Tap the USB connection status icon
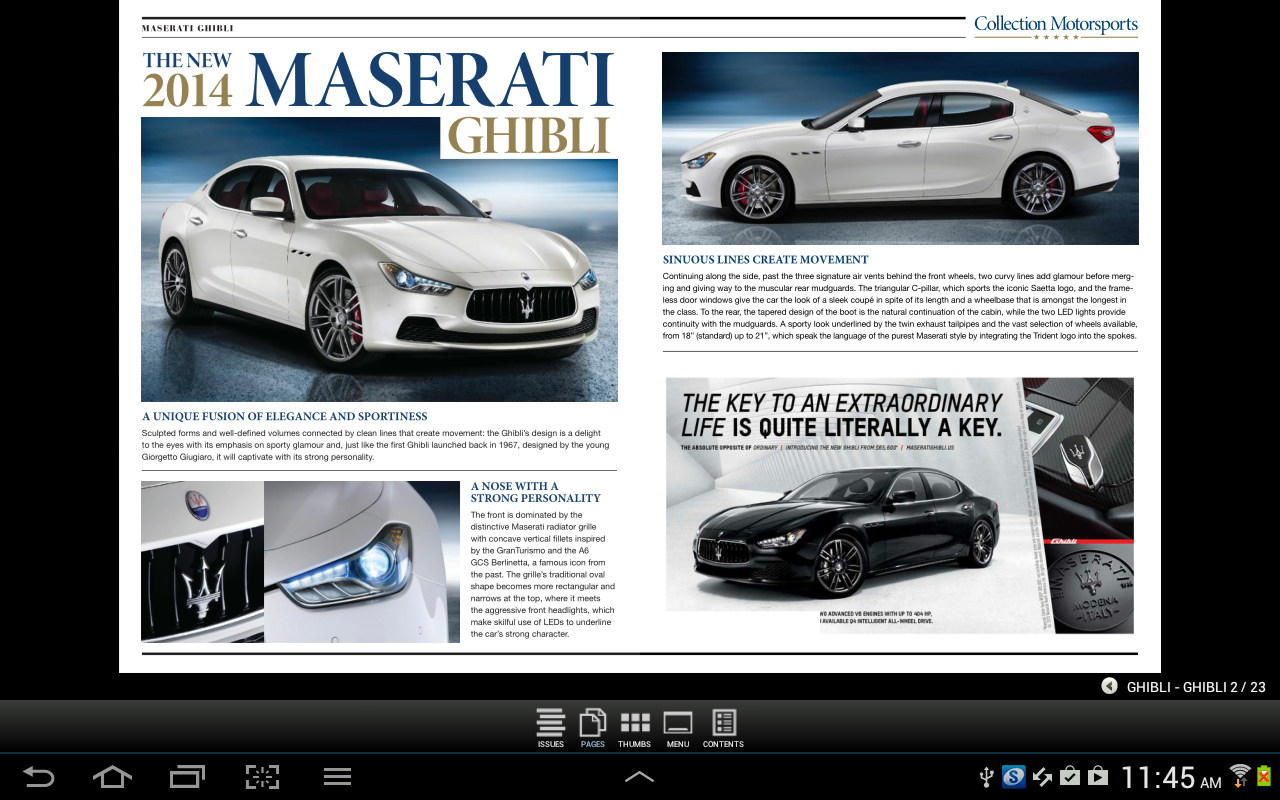Viewport: 1280px width, 800px height. click(985, 776)
